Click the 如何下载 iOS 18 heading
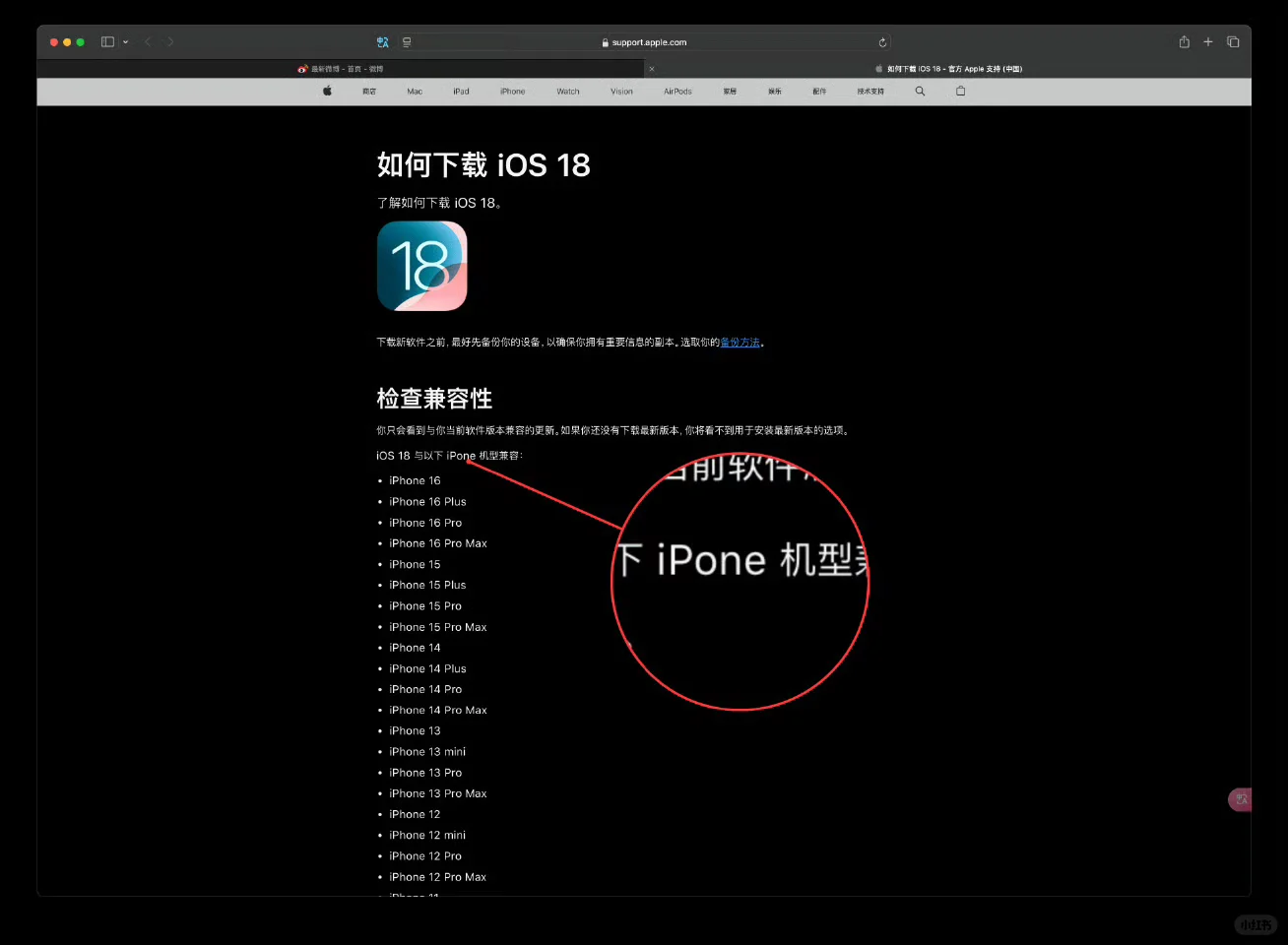 [x=483, y=164]
